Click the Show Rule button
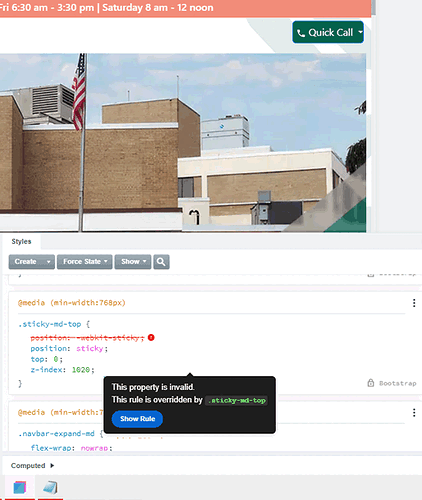 point(137,419)
